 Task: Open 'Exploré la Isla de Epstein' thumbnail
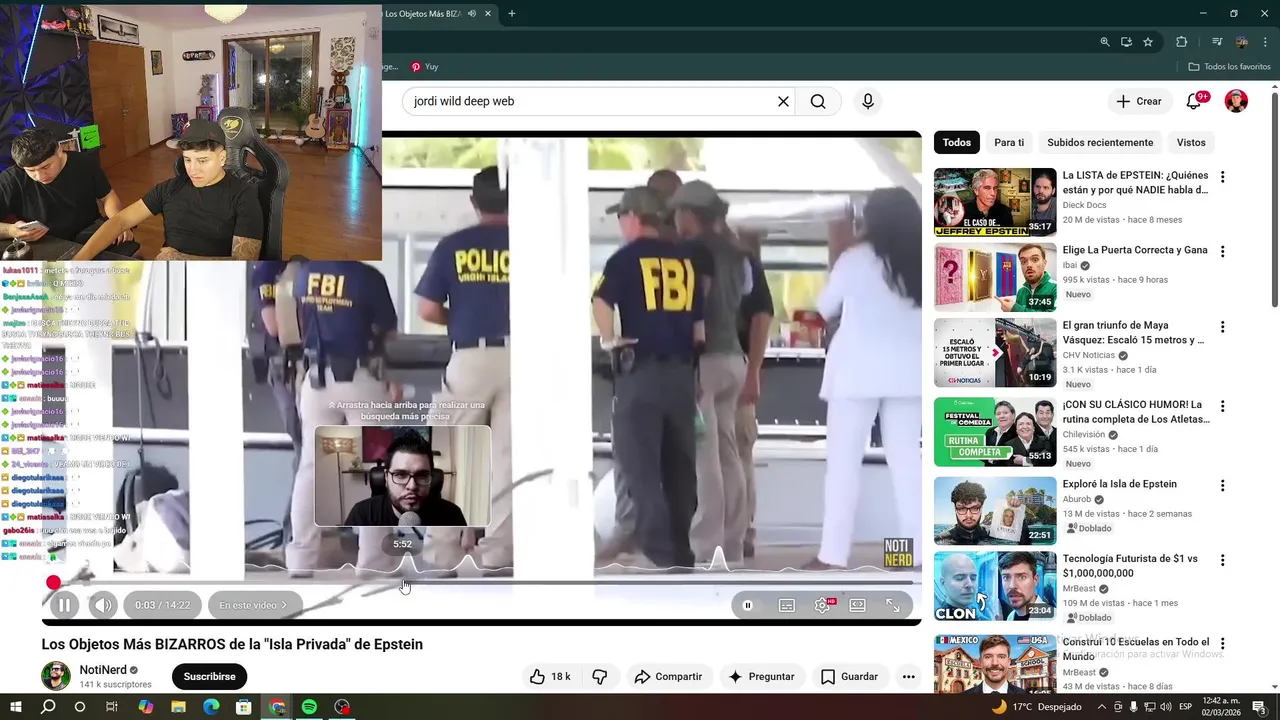tap(995, 511)
